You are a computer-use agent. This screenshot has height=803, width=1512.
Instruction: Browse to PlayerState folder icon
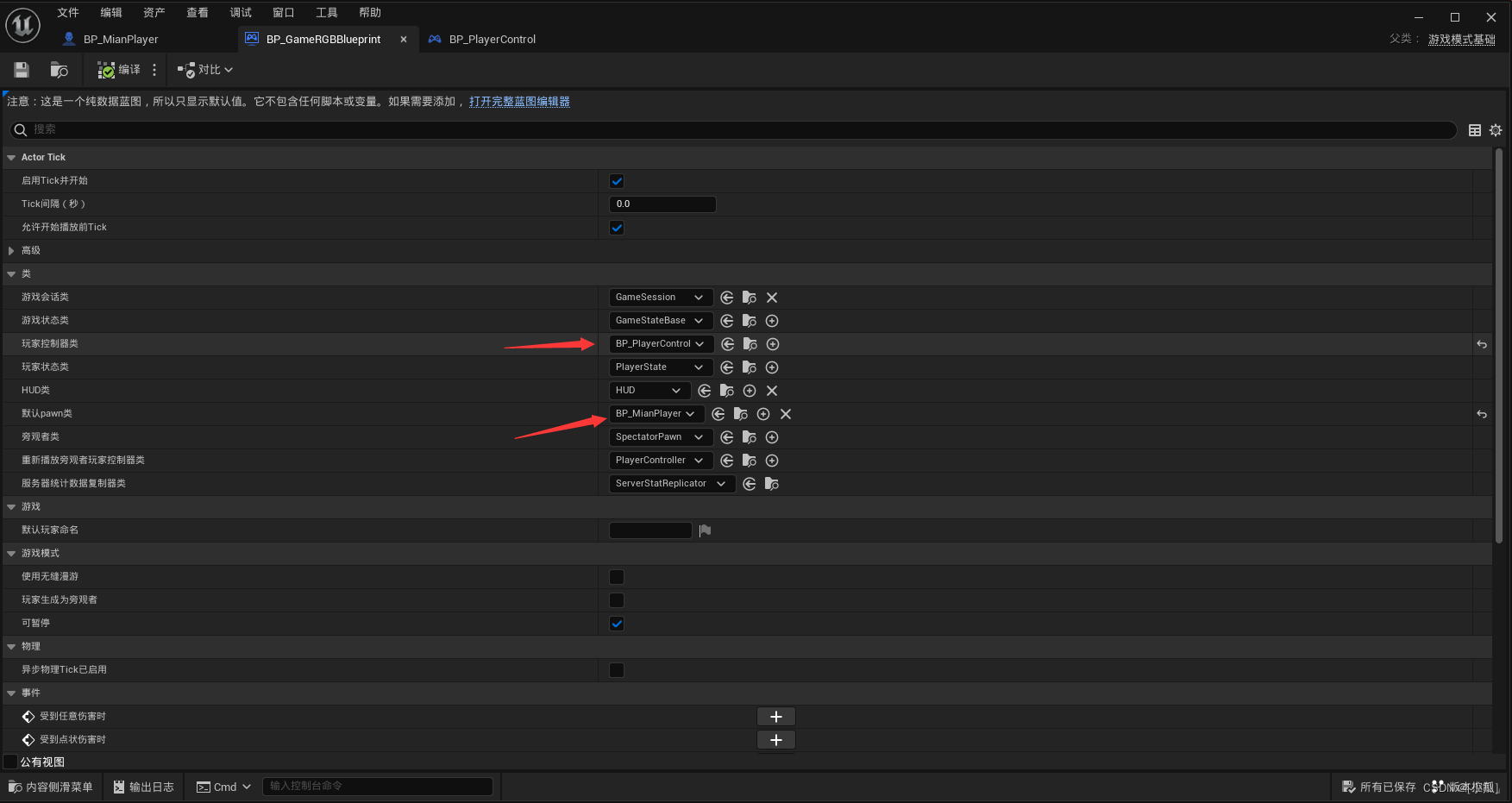point(750,367)
